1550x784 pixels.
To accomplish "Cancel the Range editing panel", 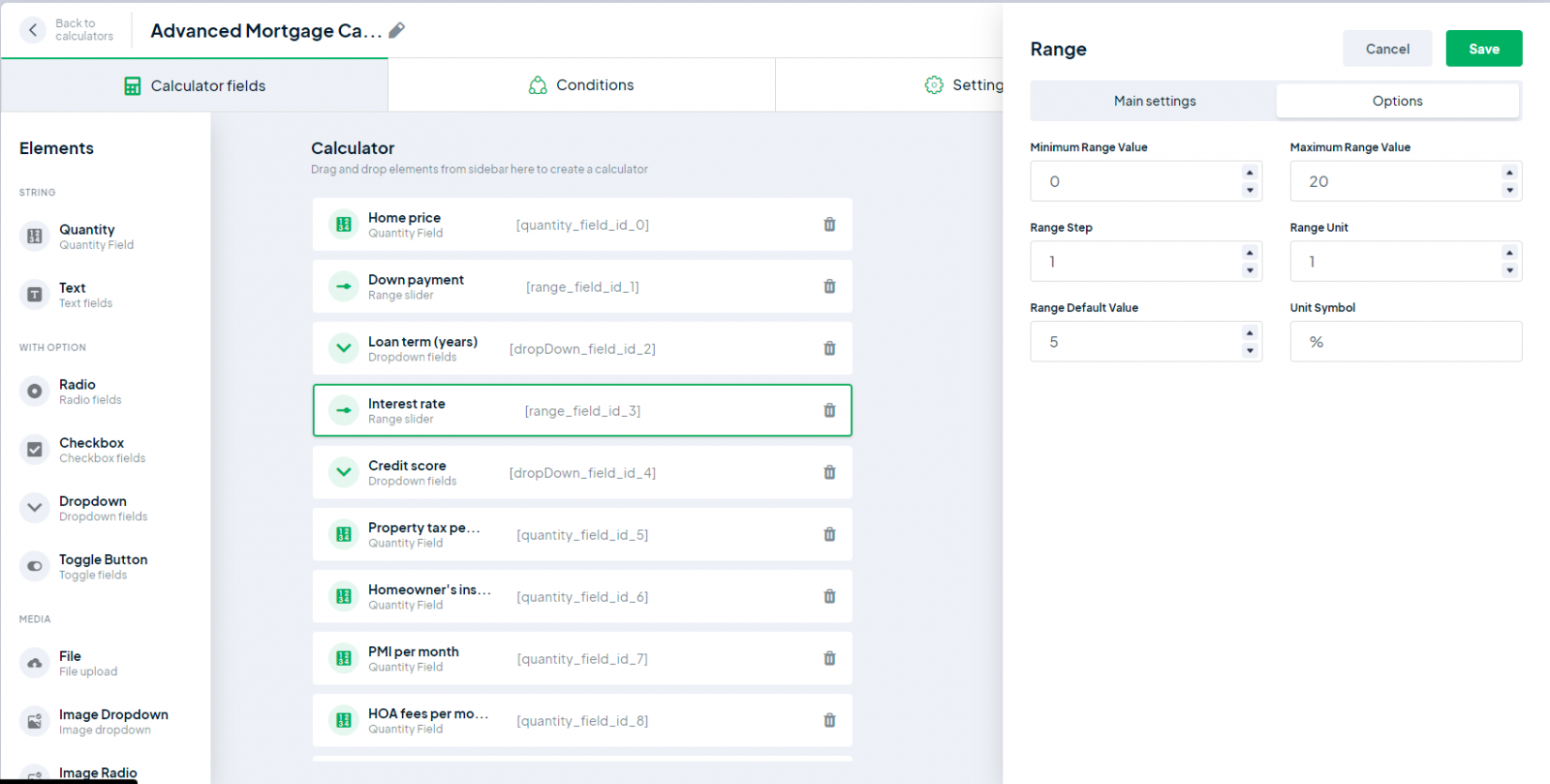I will (1387, 49).
